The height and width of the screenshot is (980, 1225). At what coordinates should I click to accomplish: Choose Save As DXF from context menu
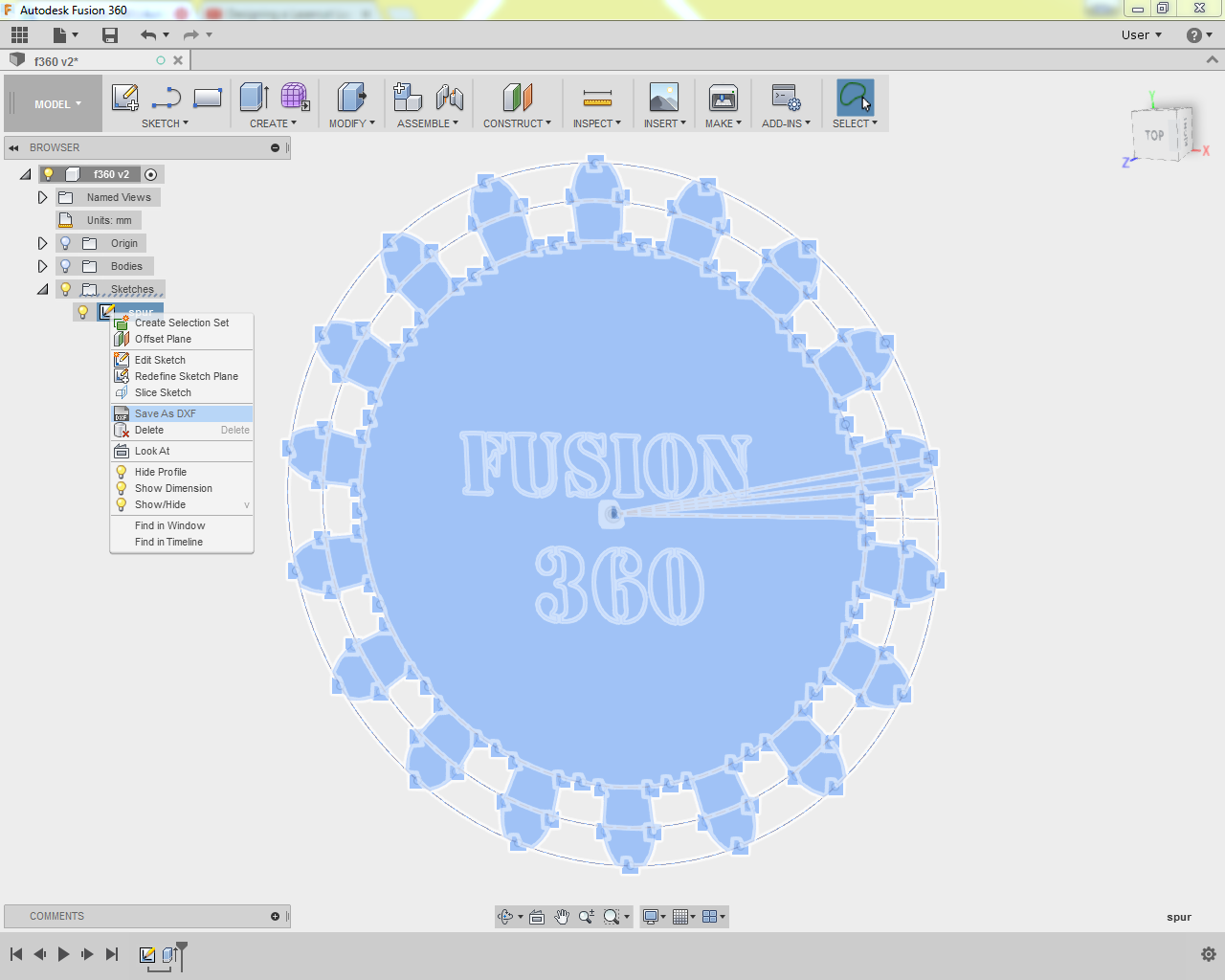click(x=166, y=413)
